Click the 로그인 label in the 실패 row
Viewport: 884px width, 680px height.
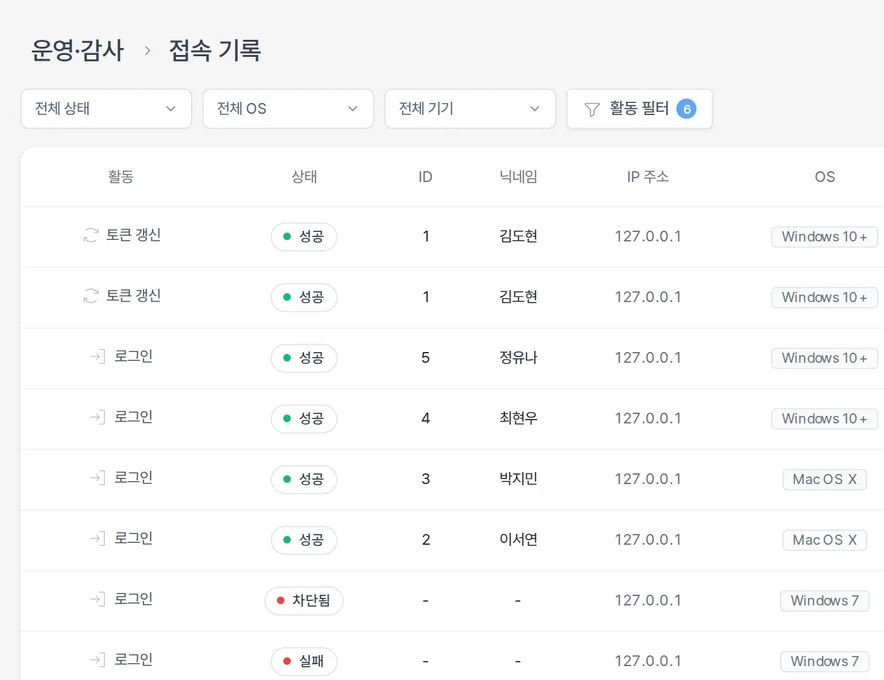pos(134,660)
